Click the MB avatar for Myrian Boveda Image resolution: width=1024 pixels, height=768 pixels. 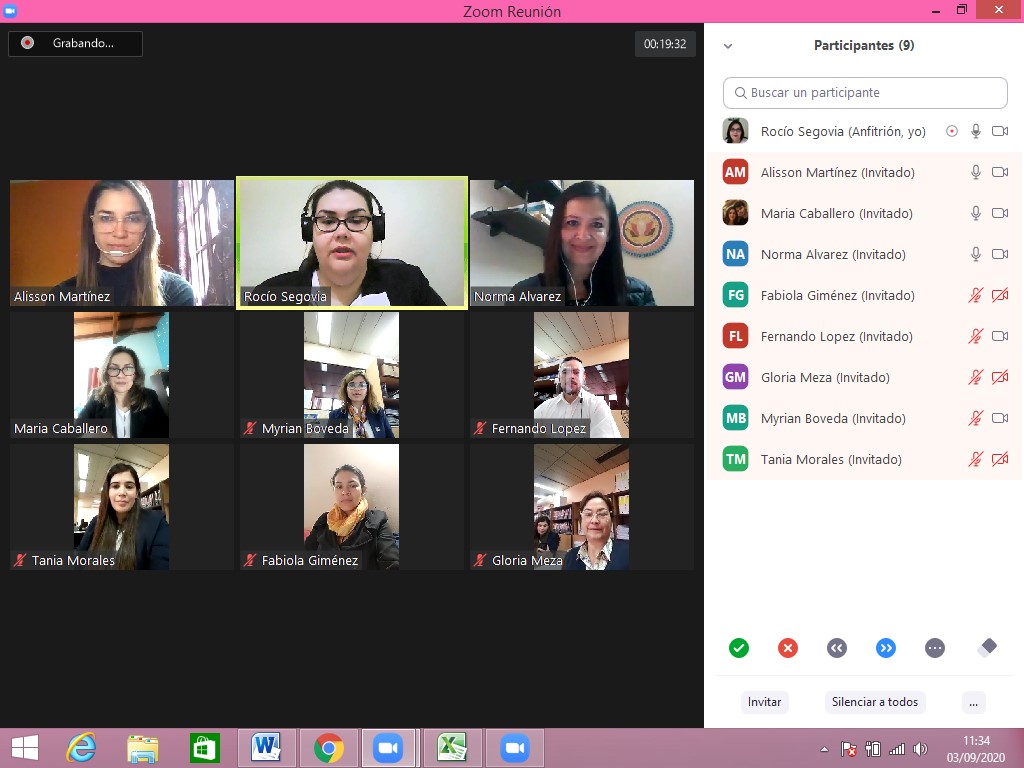point(735,418)
